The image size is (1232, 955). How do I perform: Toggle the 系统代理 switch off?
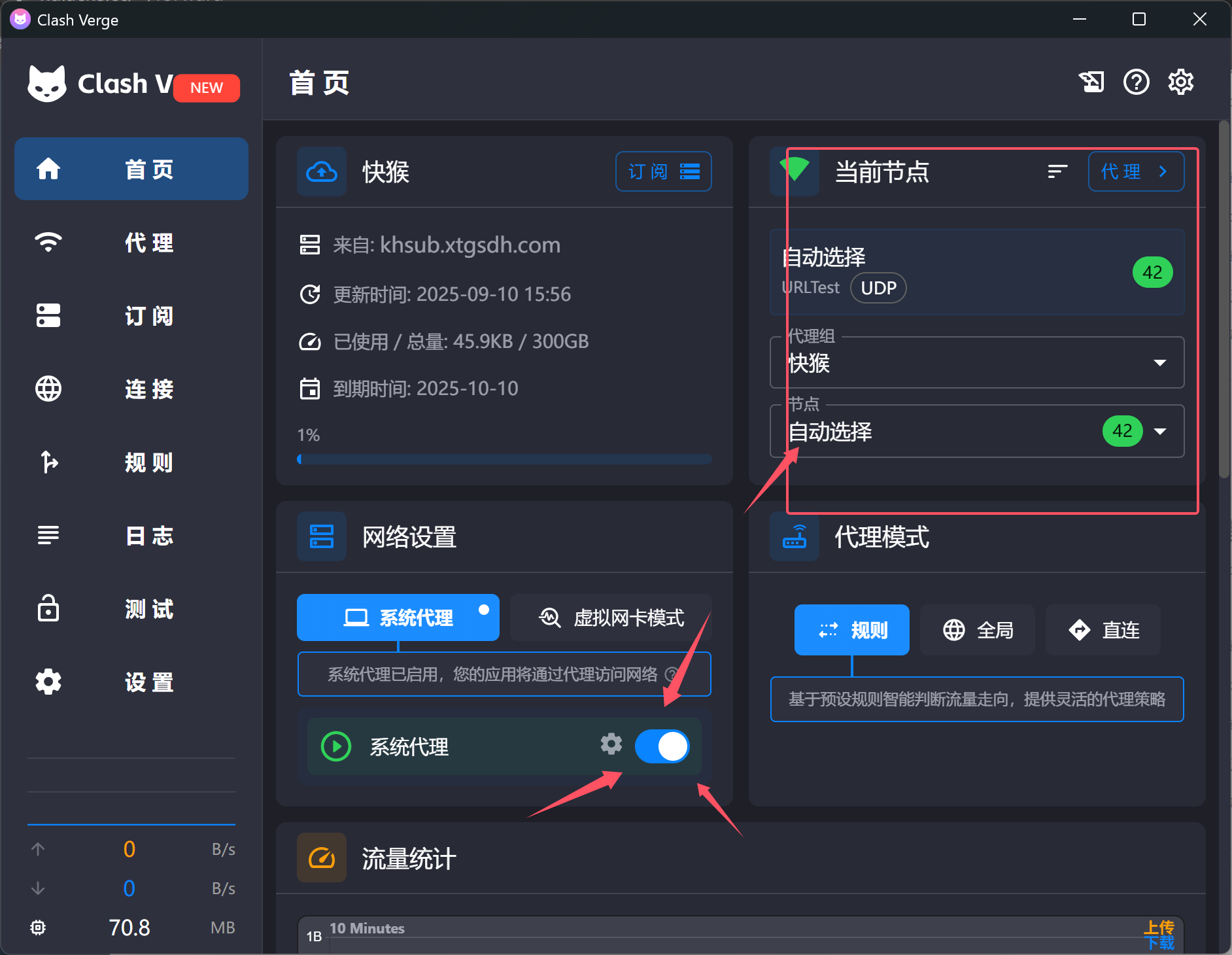pyautogui.click(x=662, y=746)
